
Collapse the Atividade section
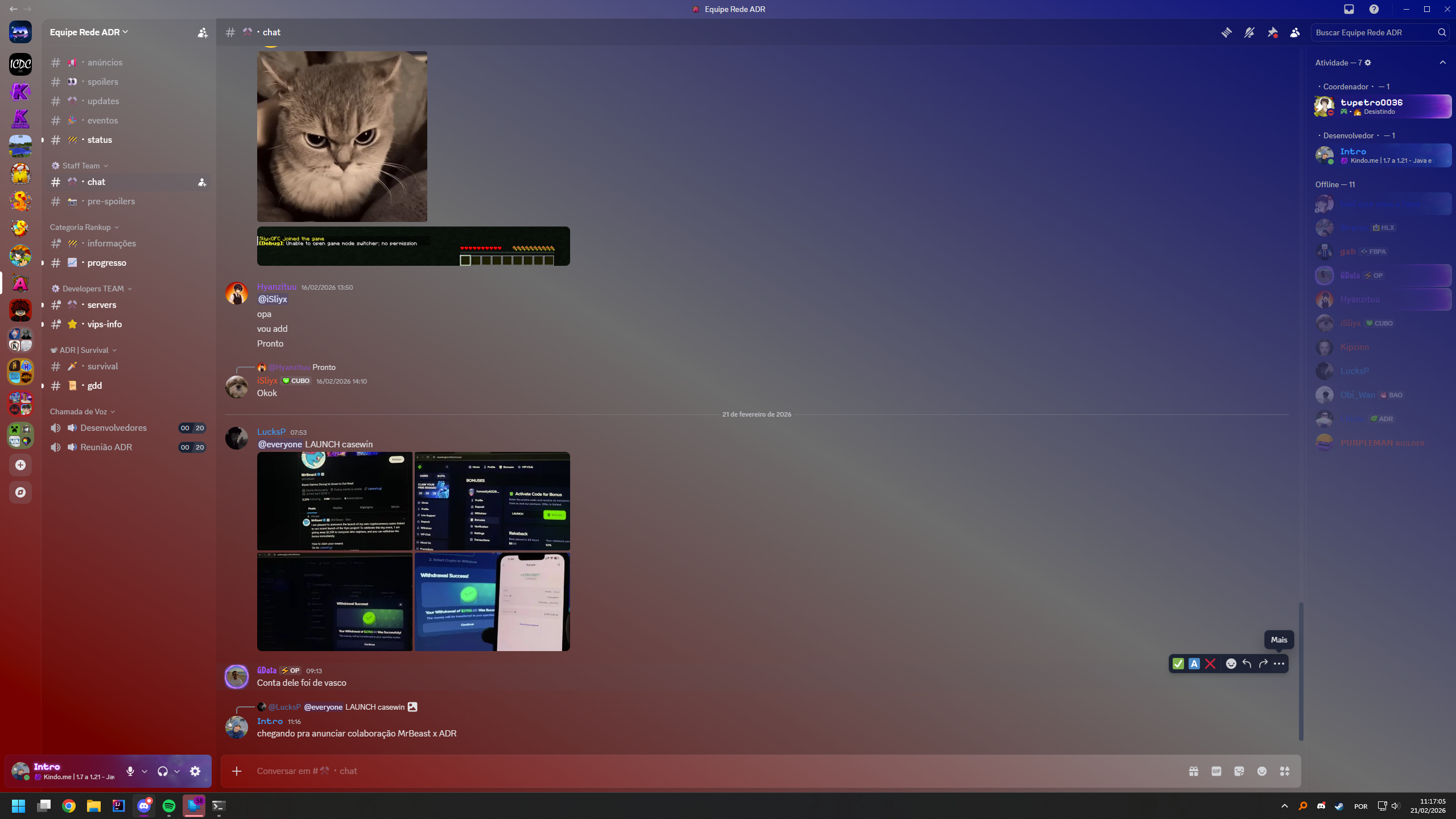(1442, 62)
